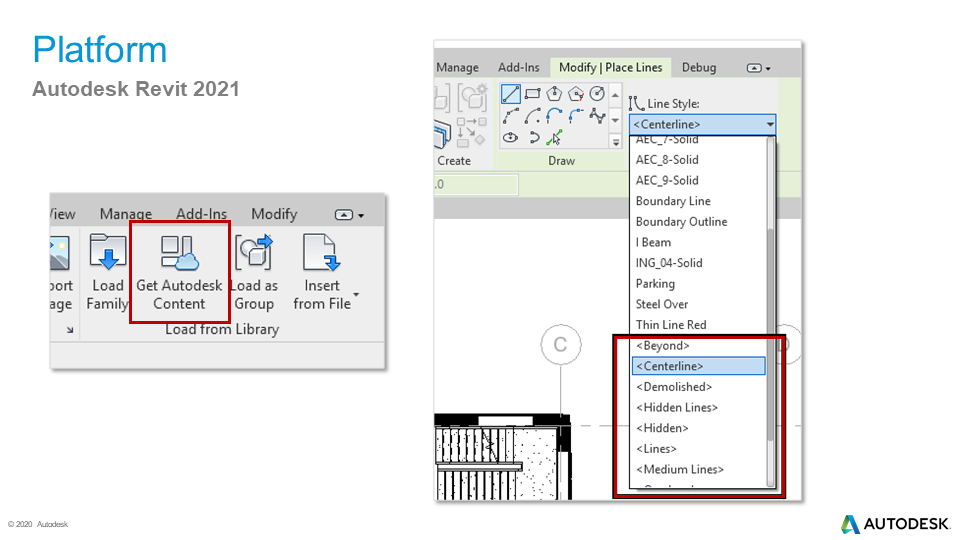The width and height of the screenshot is (960, 540).
Task: Activate the Pick Lines tool
Action: coord(554,138)
